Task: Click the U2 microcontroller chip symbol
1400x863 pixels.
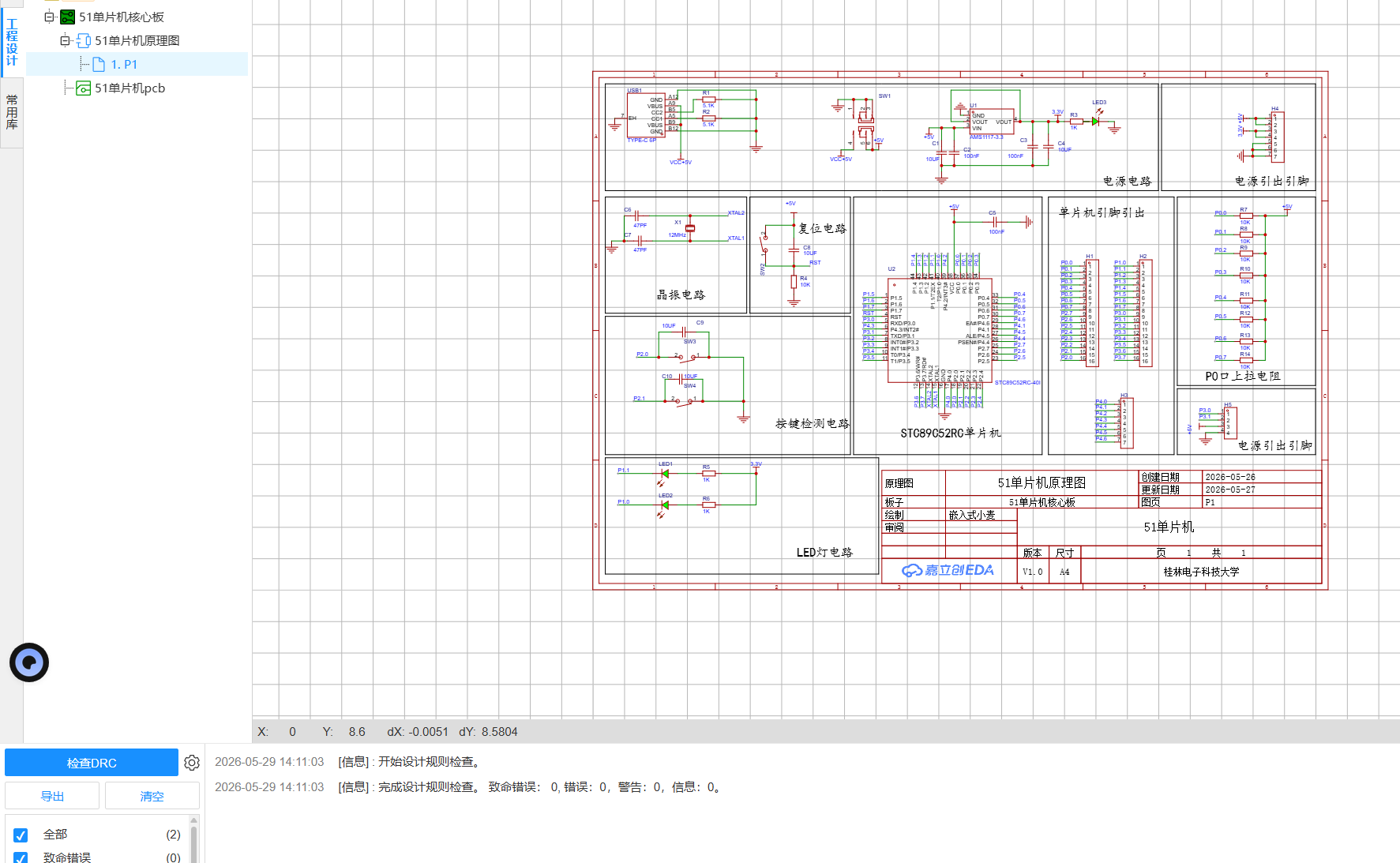Action: pyautogui.click(x=940, y=330)
